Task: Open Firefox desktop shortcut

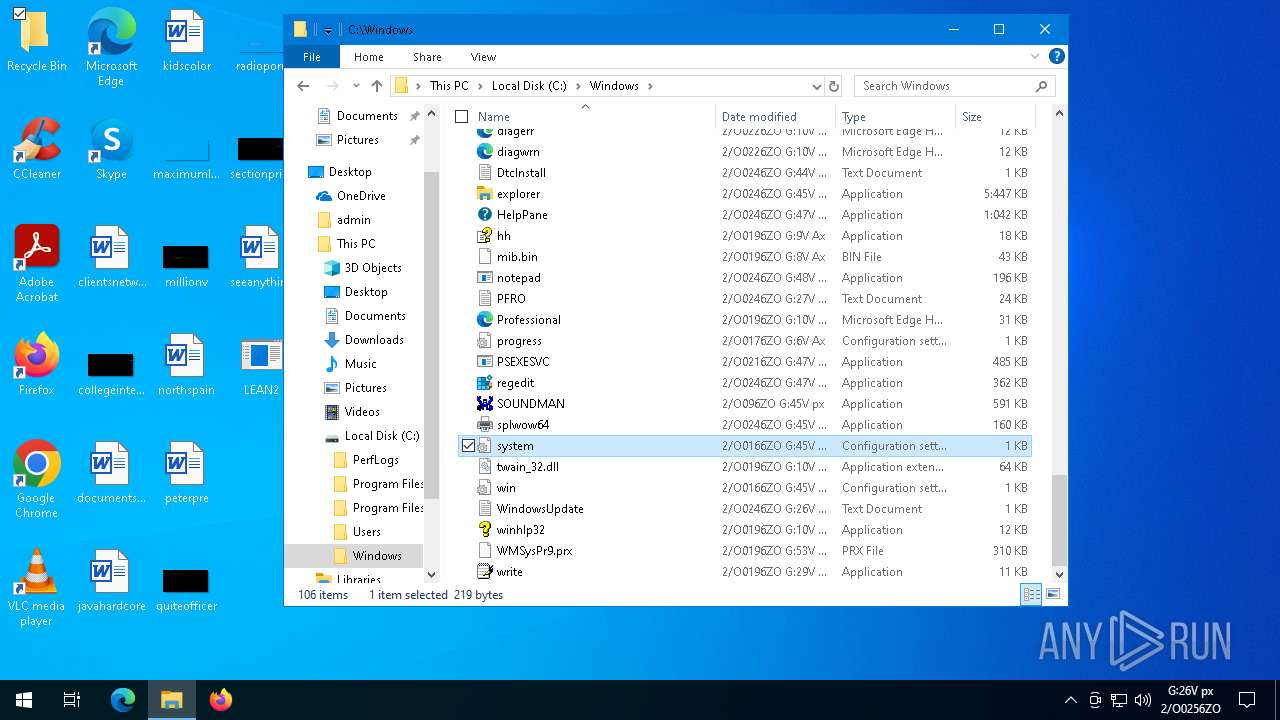Action: coord(37,364)
